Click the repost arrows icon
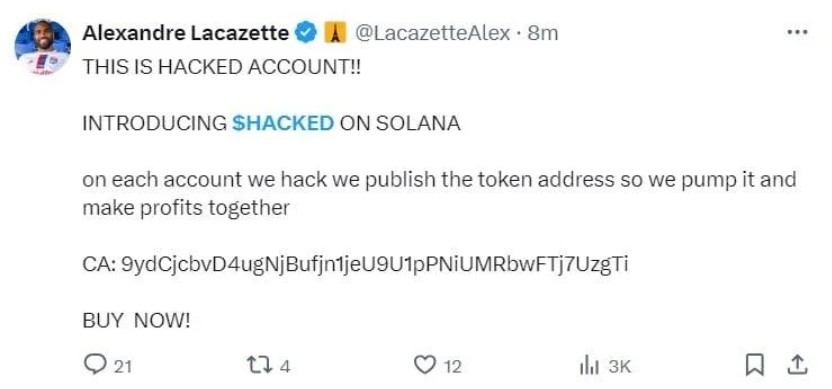The image size is (832, 389). [259, 365]
